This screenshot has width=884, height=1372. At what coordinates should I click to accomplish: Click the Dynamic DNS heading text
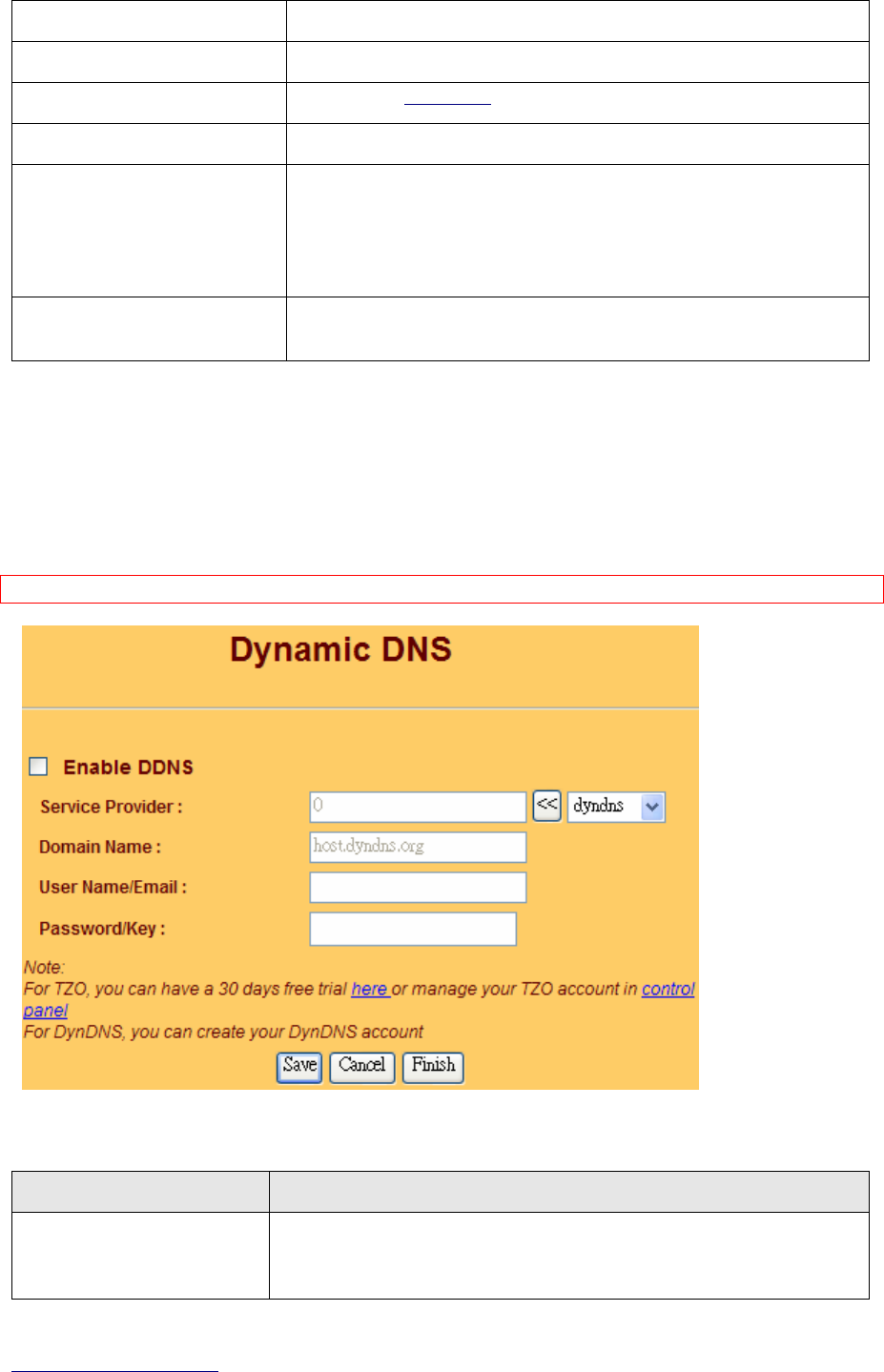[340, 650]
